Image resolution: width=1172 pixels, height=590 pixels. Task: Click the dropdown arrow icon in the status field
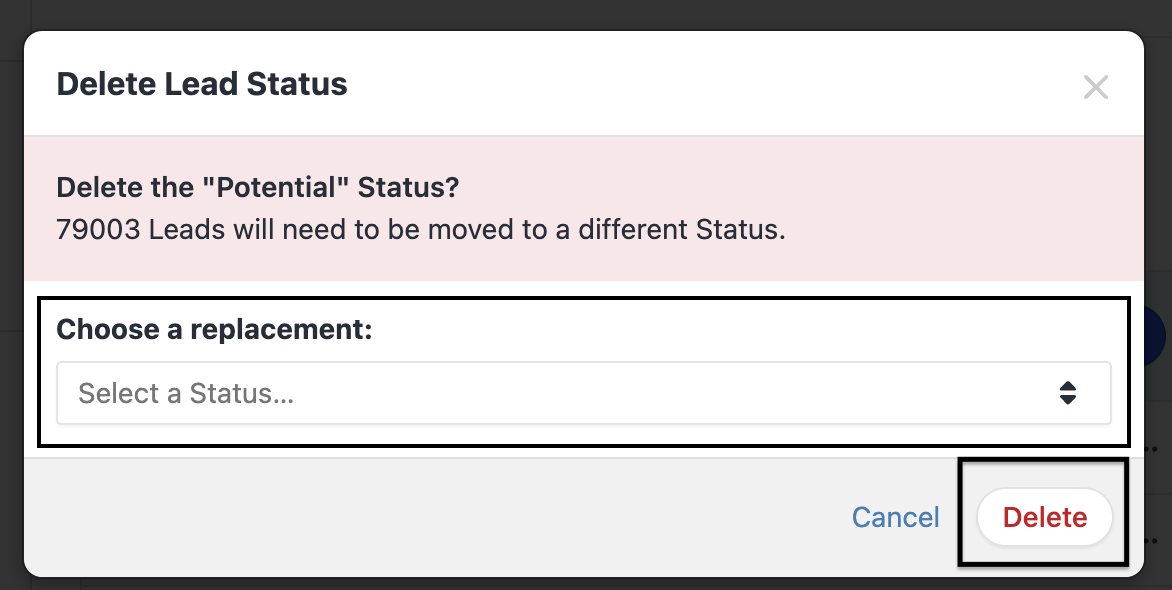[x=1069, y=393]
